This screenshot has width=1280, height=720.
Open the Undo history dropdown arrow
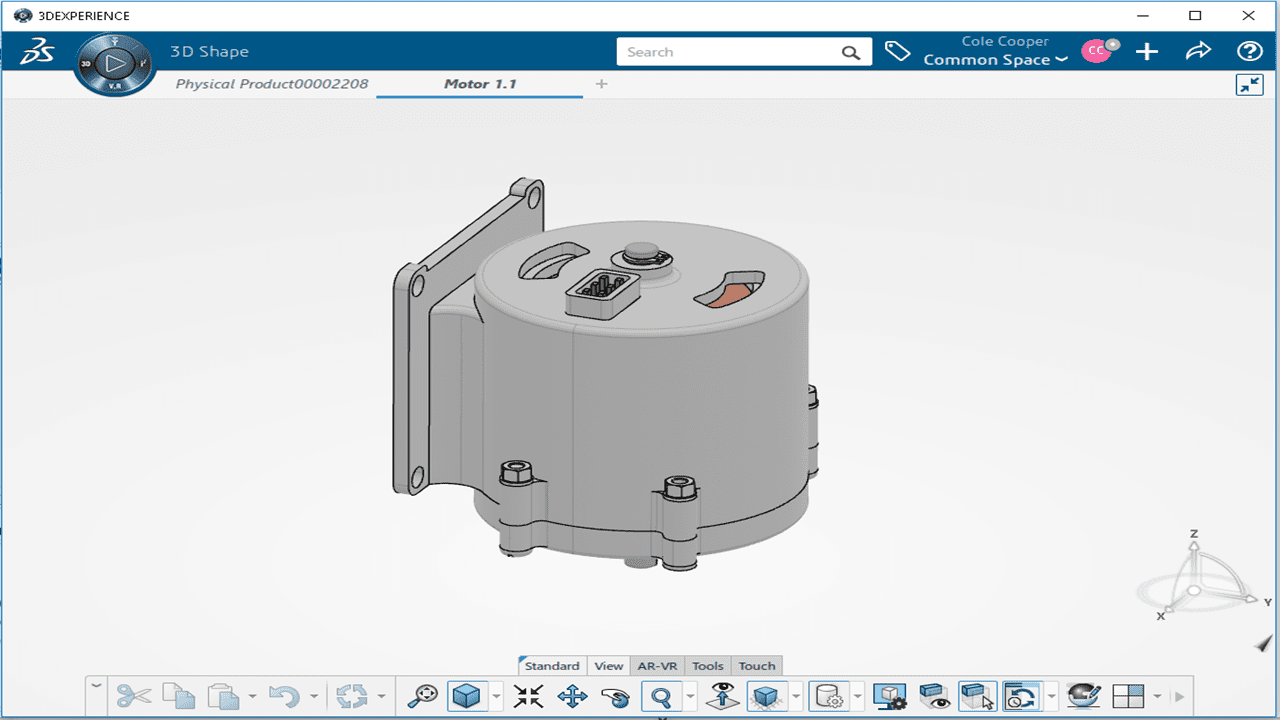point(314,696)
